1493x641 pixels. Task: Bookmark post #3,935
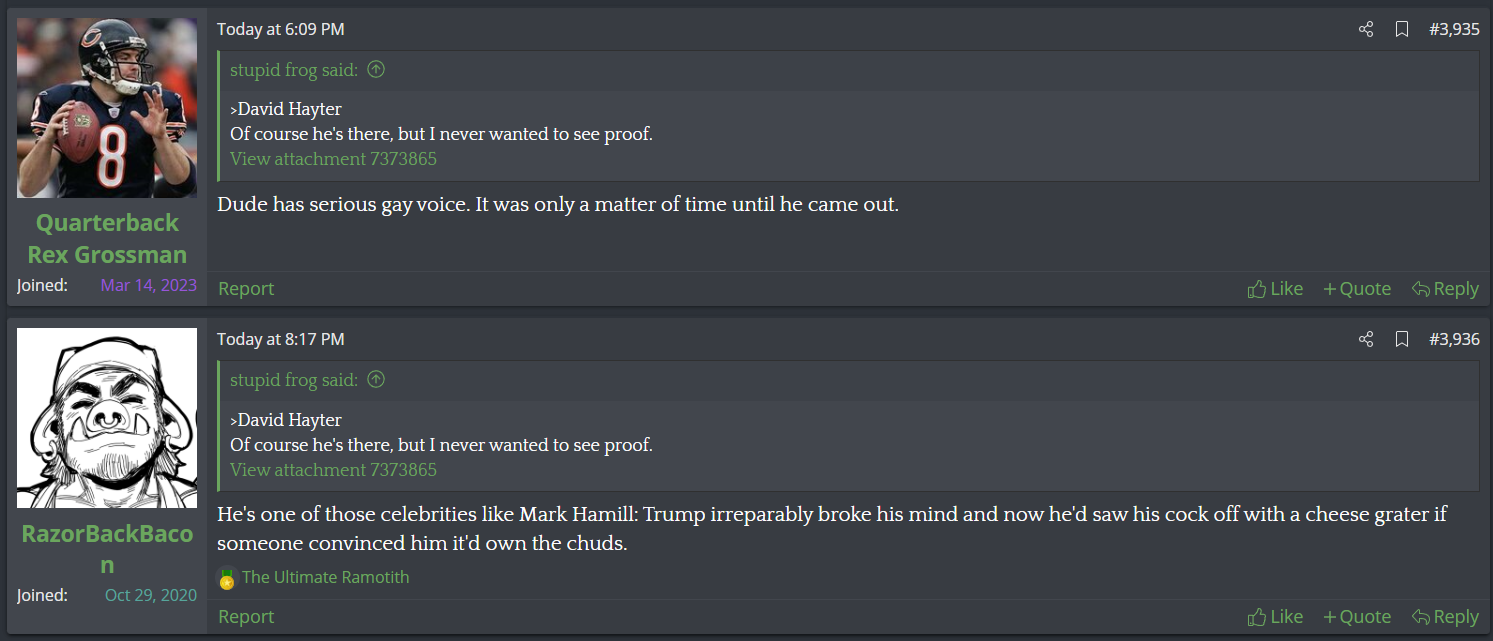(1402, 29)
